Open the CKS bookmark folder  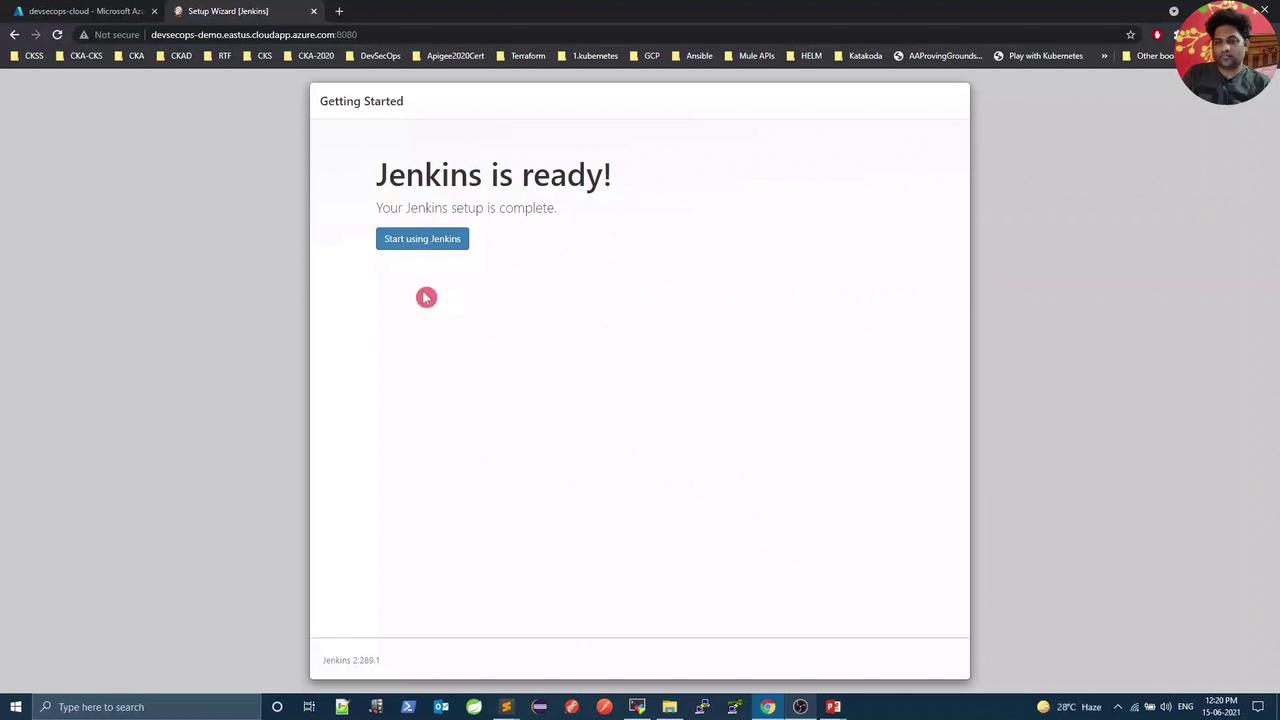[257, 56]
